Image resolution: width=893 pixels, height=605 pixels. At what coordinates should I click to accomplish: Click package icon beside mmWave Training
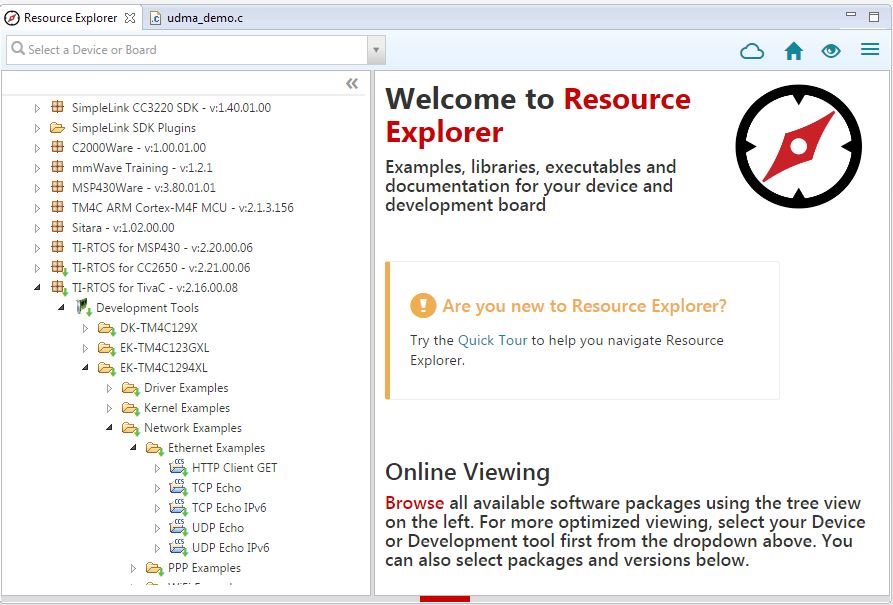pos(58,166)
